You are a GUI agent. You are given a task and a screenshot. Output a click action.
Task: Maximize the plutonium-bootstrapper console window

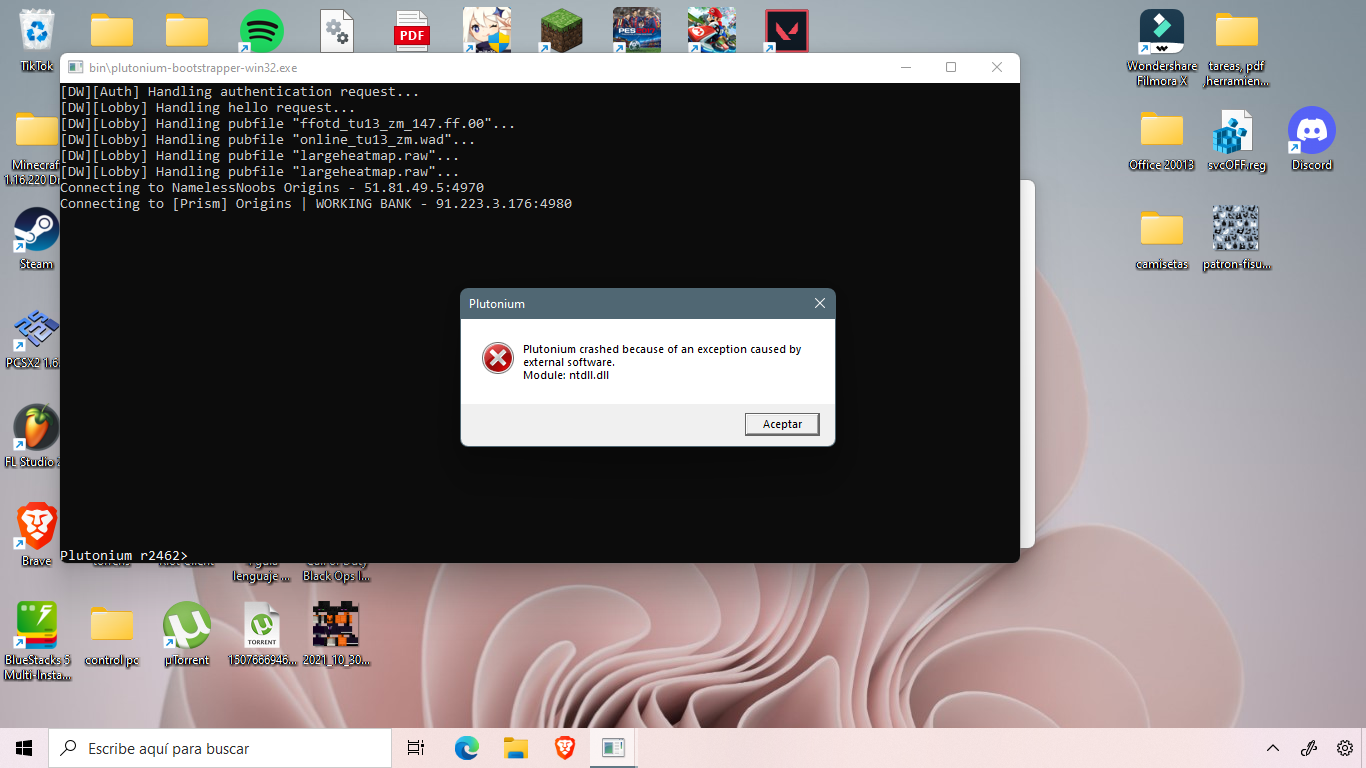point(951,67)
